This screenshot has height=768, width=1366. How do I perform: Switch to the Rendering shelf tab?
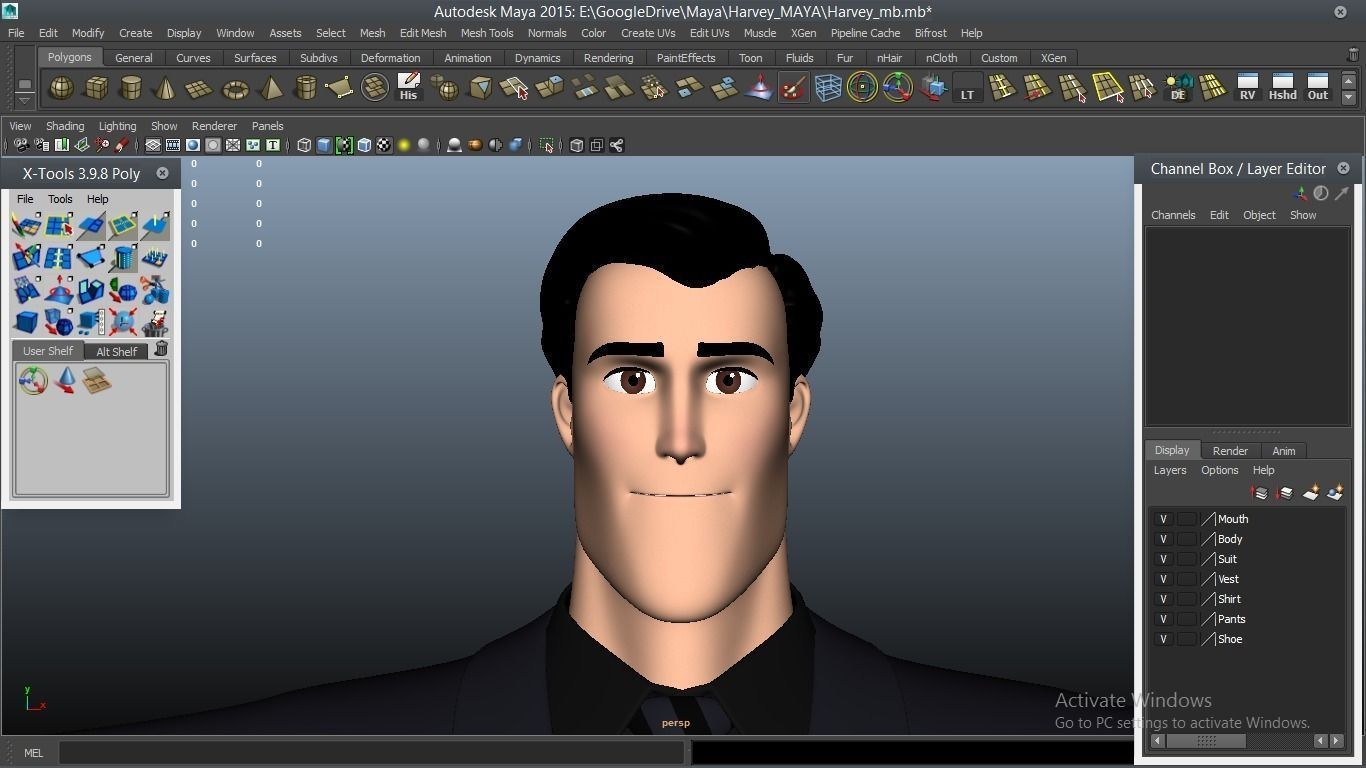pos(608,58)
